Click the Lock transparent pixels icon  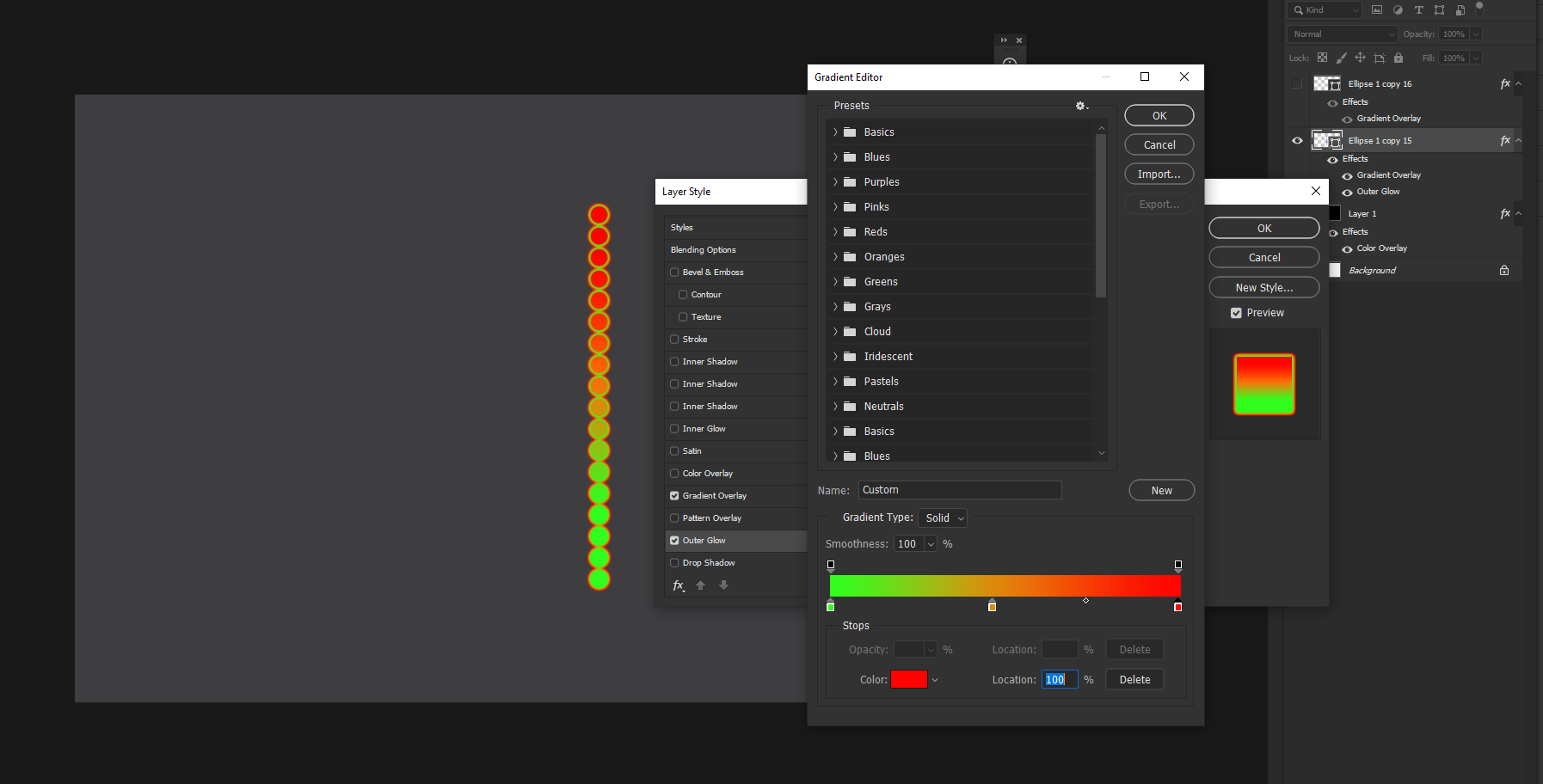point(1322,58)
